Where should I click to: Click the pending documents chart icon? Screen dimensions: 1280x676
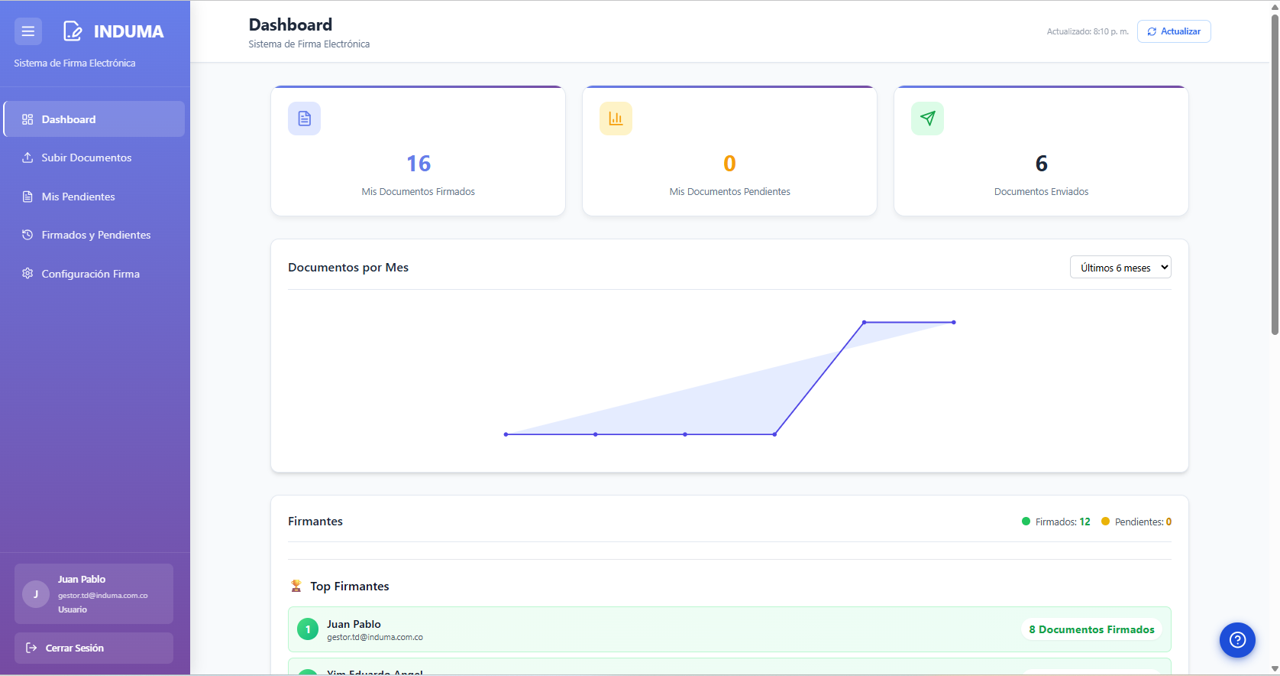(x=615, y=119)
